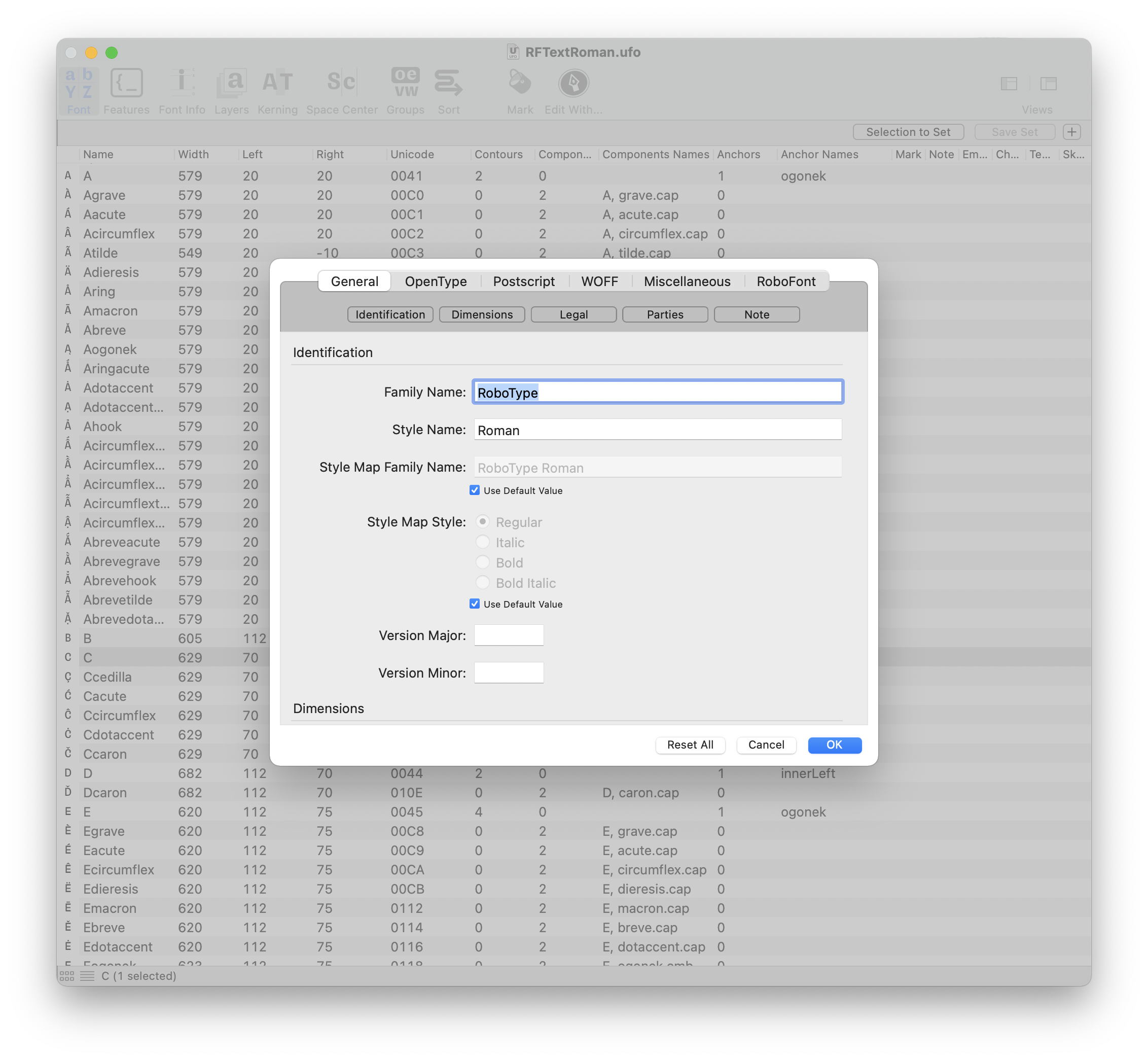Cancel the font info sheet
The width and height of the screenshot is (1148, 1061).
[x=766, y=745]
